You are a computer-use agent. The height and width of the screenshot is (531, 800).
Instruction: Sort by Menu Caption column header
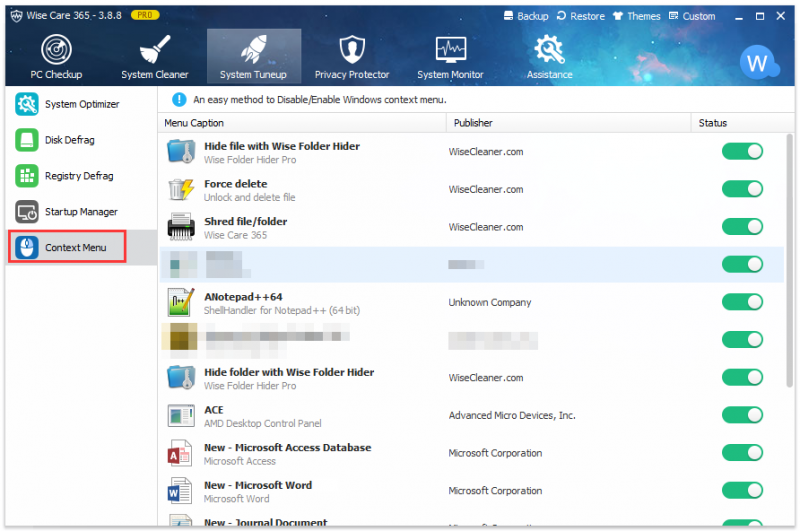coord(303,123)
